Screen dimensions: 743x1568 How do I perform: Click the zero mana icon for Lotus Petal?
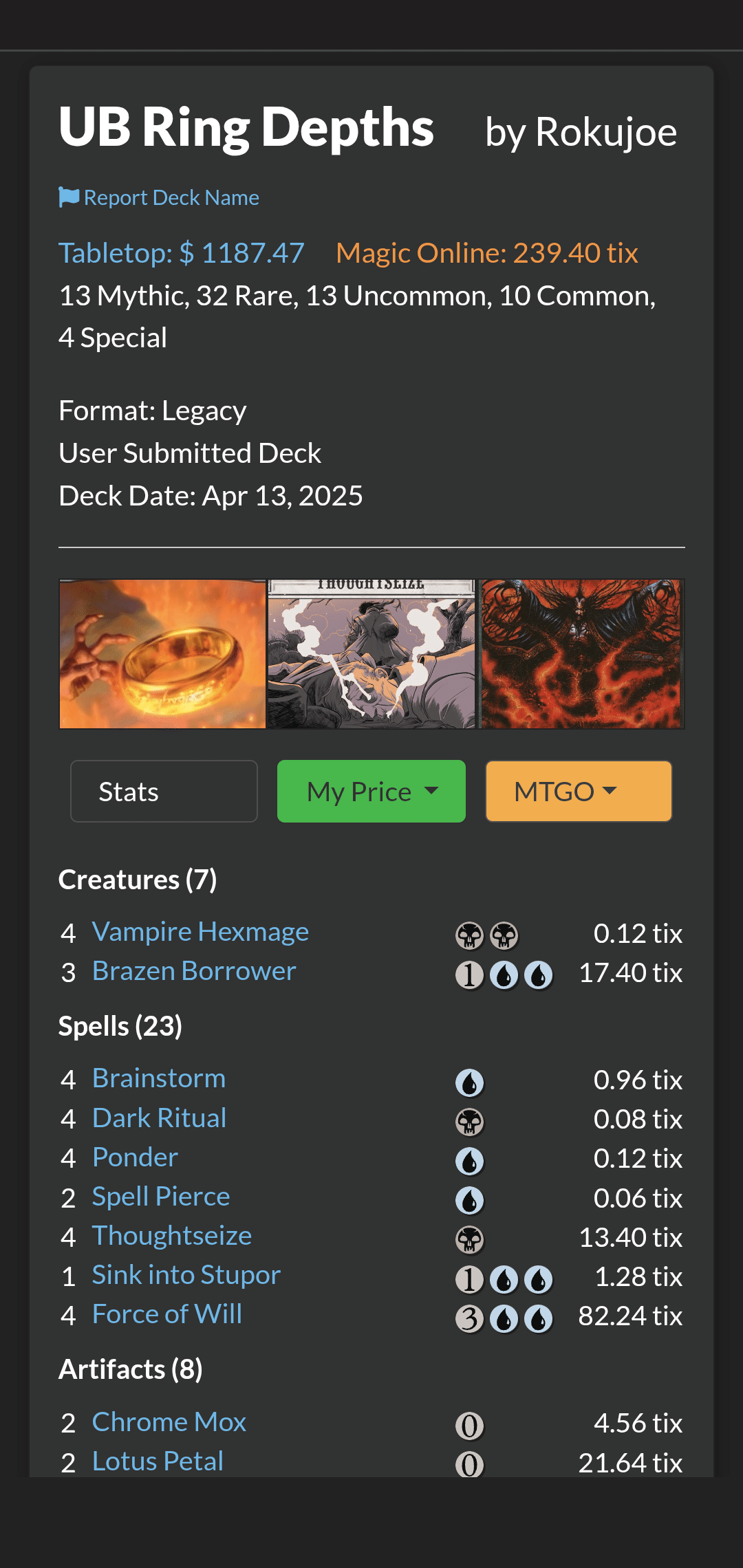pyautogui.click(x=470, y=1465)
